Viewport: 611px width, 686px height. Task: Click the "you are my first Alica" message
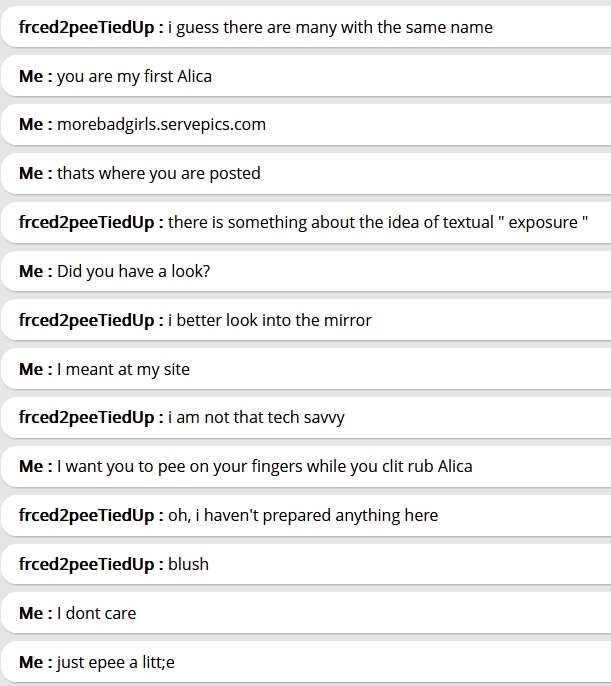click(x=134, y=76)
